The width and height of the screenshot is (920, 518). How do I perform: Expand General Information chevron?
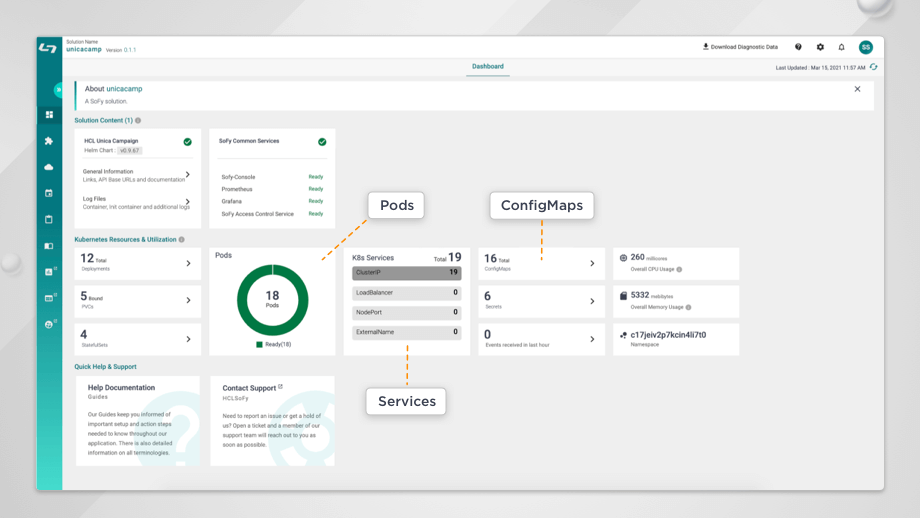coord(188,174)
